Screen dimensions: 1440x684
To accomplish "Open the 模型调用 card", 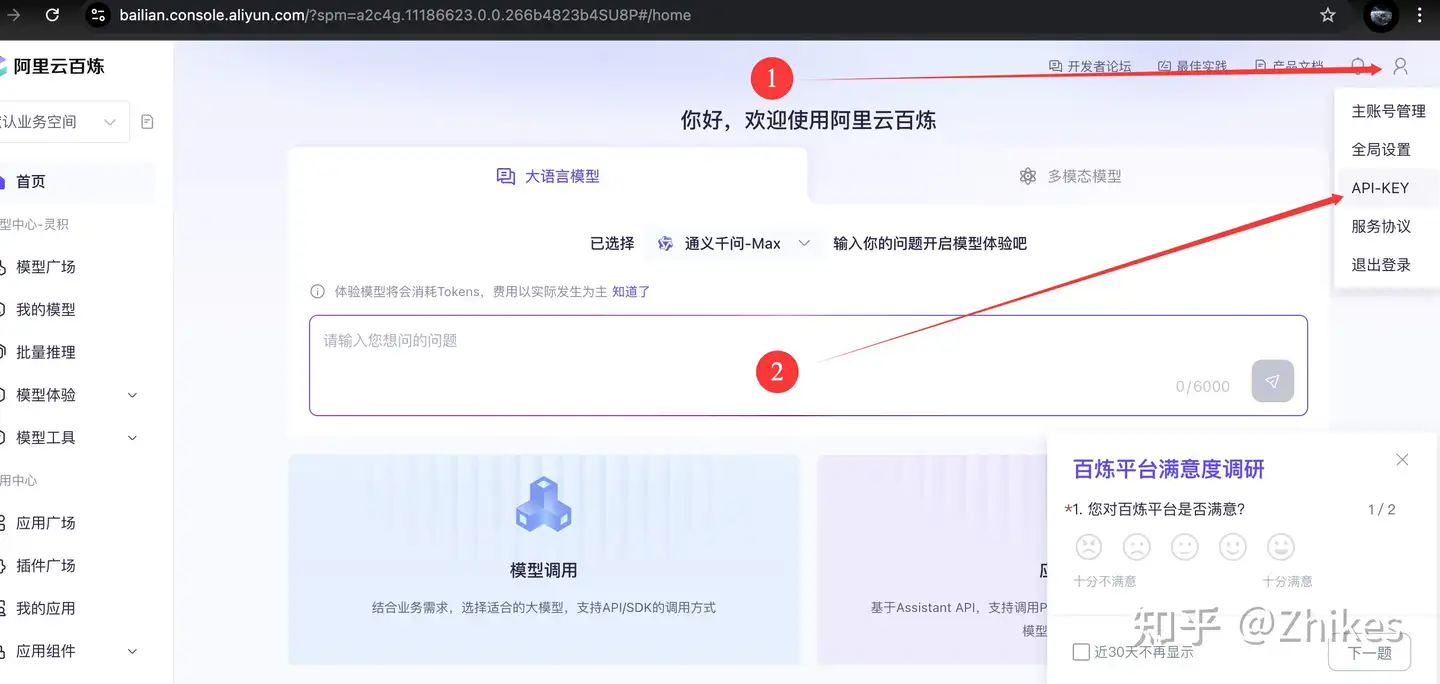I will (543, 559).
